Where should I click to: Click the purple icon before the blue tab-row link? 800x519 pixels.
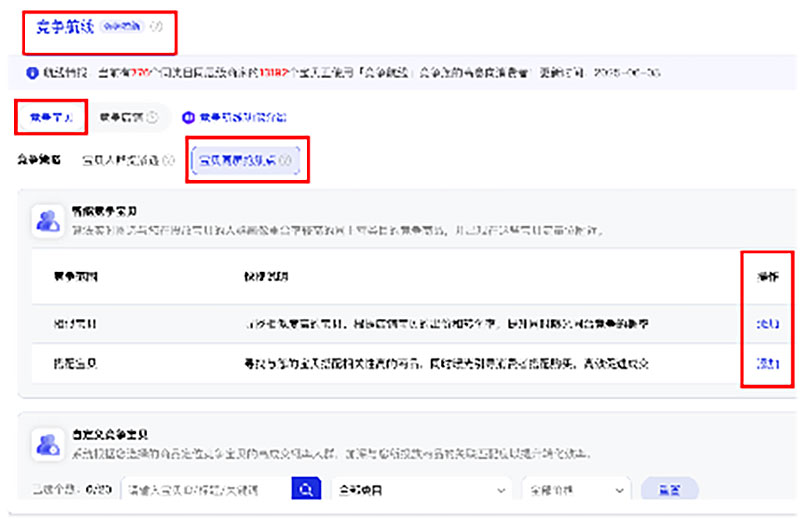tap(188, 117)
